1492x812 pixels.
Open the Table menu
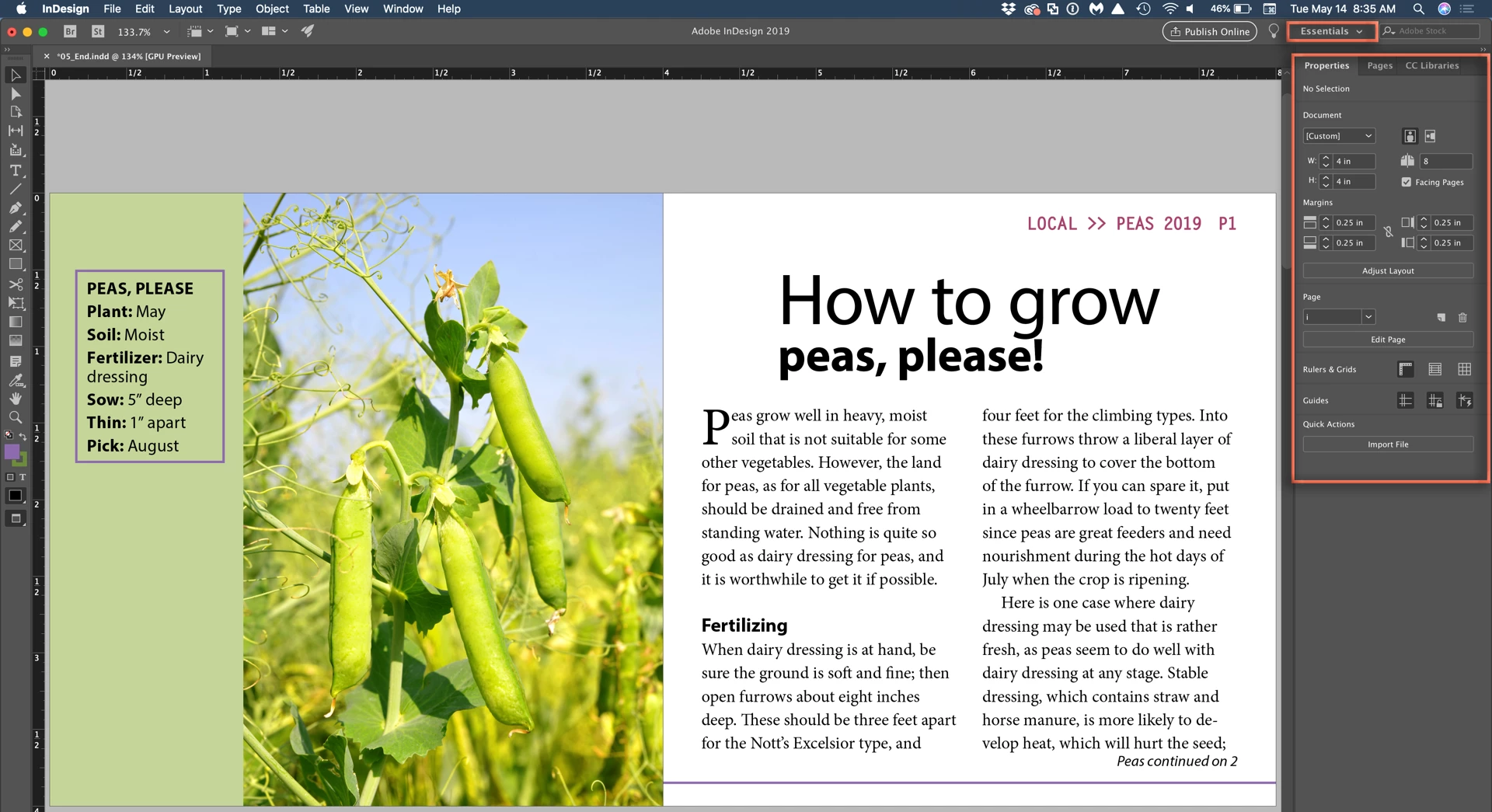click(316, 9)
